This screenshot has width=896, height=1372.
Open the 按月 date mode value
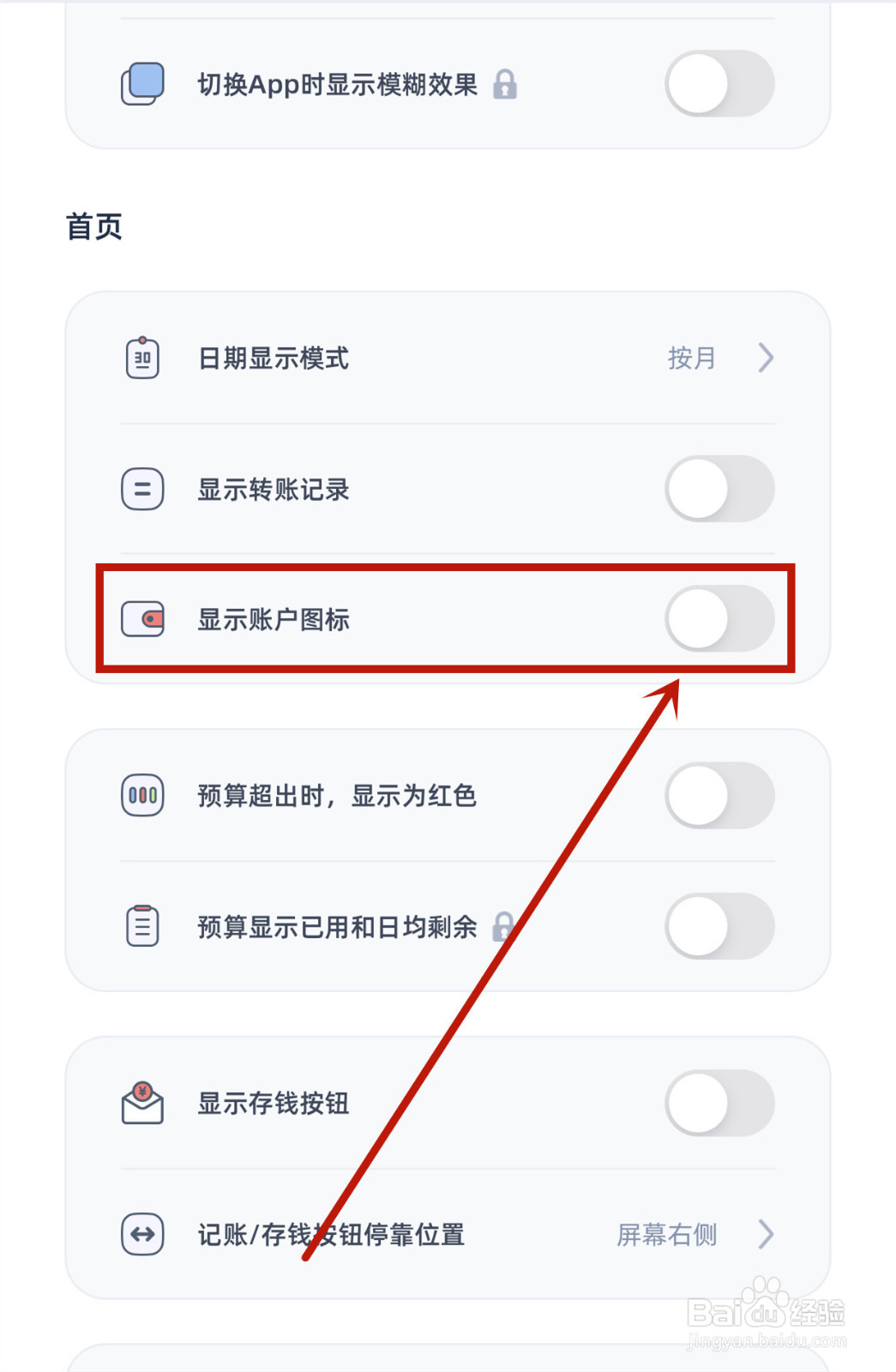691,358
